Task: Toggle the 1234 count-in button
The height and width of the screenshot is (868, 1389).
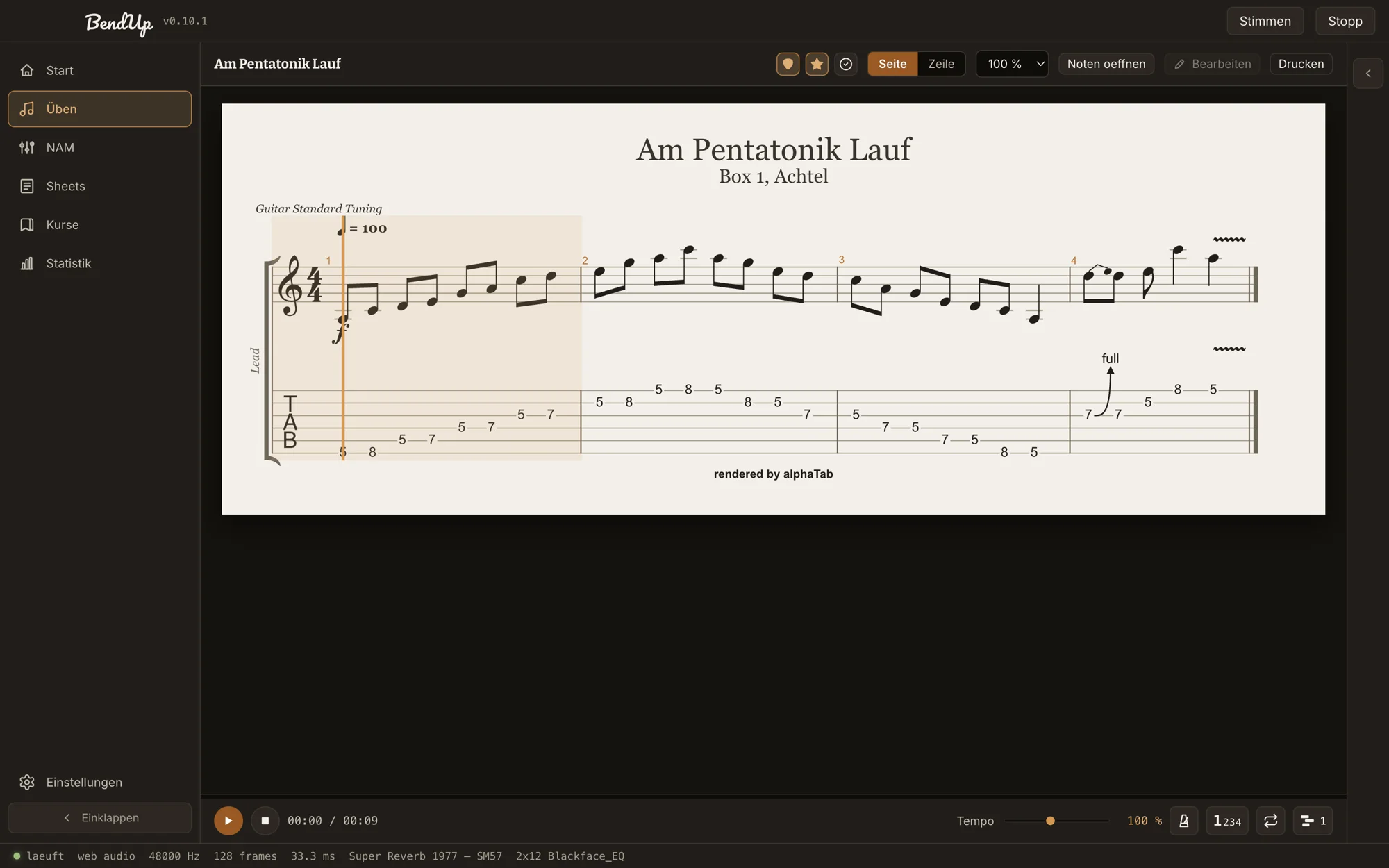Action: coord(1227,821)
